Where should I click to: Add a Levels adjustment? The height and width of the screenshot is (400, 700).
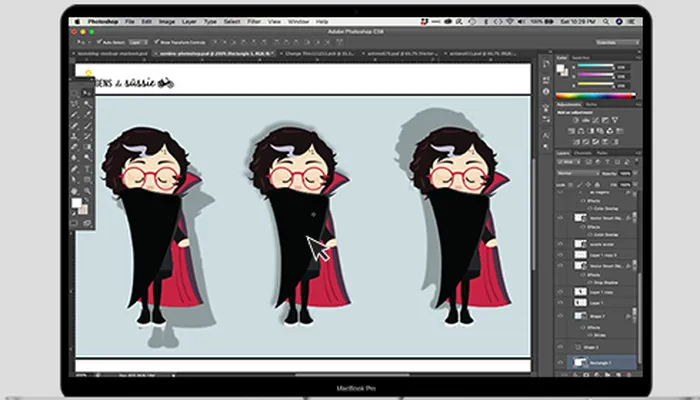click(x=585, y=120)
